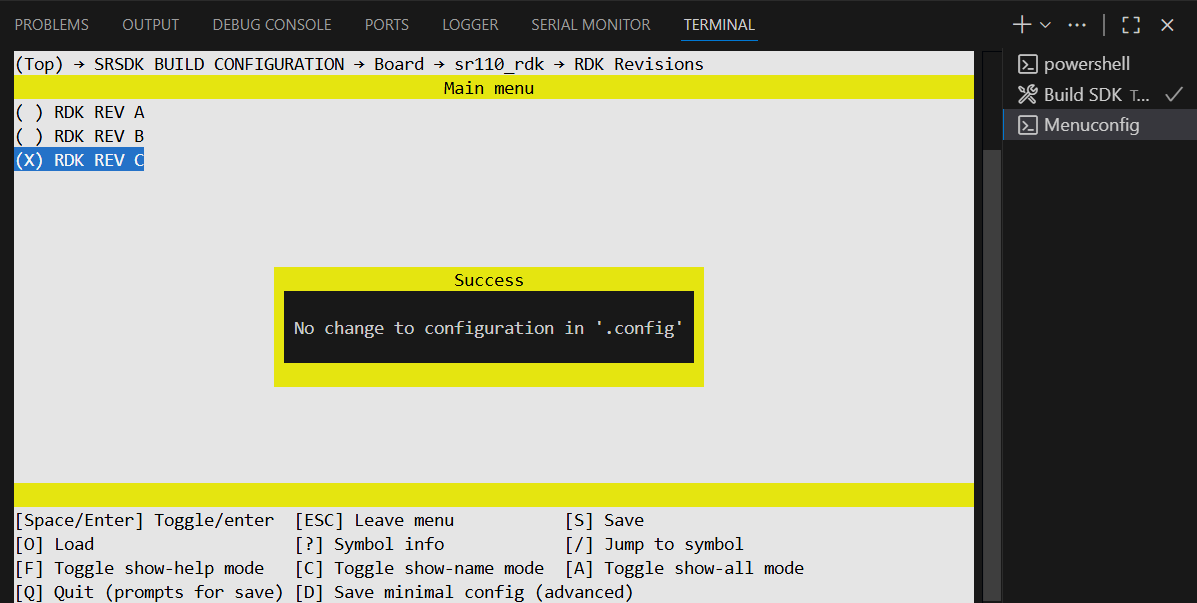The image size is (1197, 603).
Task: Click the terminal vertical scrollbar
Action: (991, 300)
